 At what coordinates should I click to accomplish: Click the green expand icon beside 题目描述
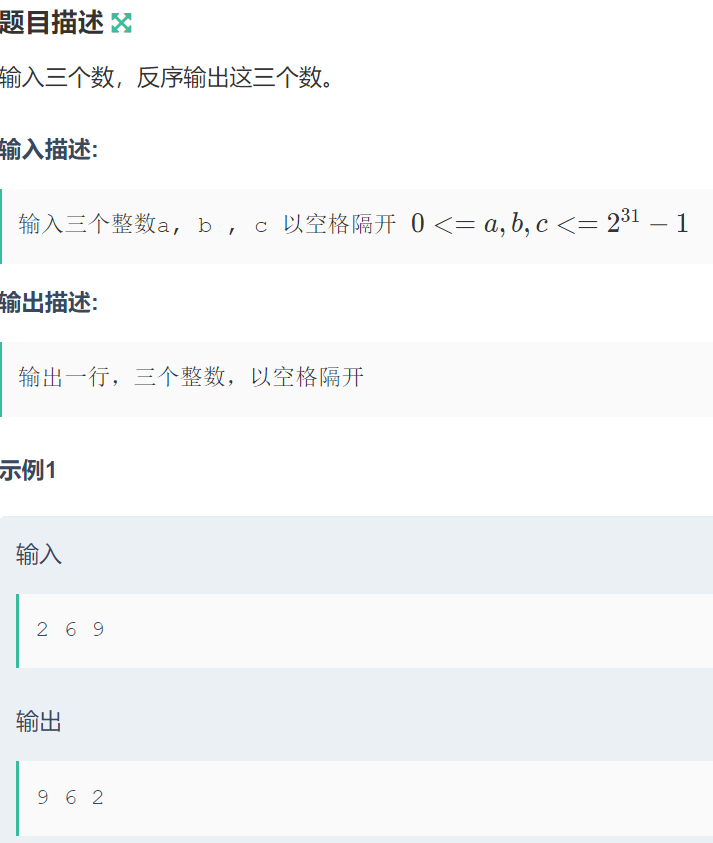click(121, 23)
